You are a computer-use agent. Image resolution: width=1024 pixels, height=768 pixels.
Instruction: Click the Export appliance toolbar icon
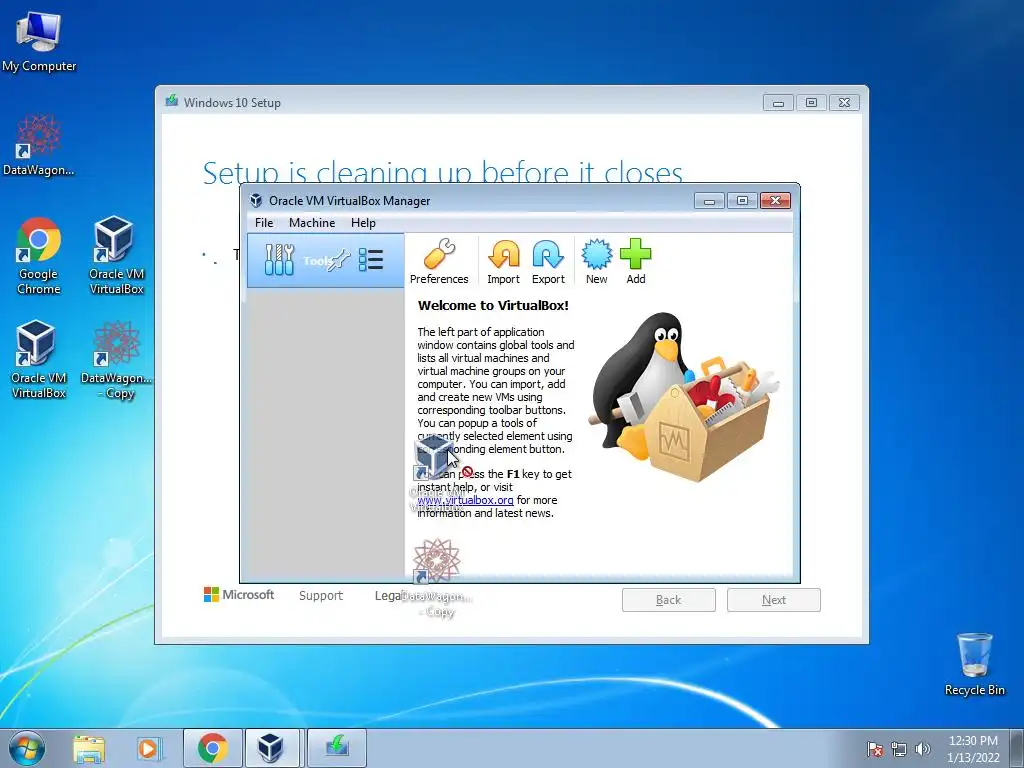(x=548, y=261)
